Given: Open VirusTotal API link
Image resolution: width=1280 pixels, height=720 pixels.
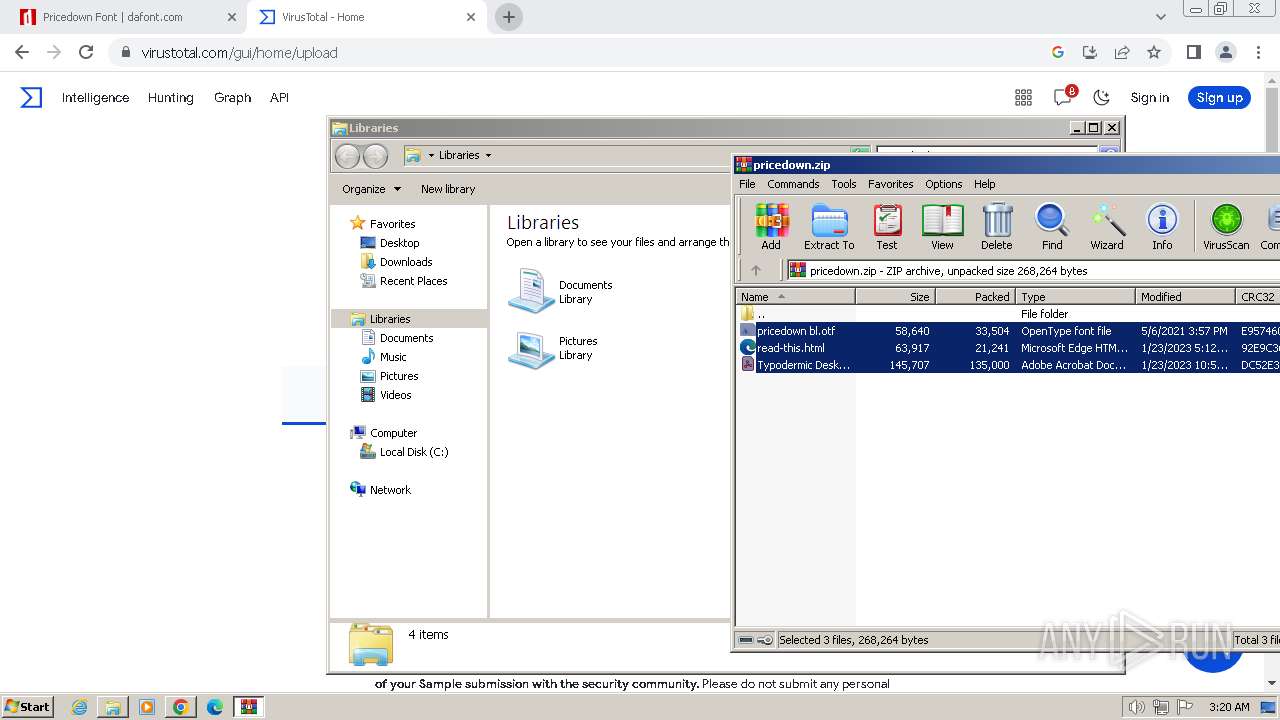Looking at the screenshot, I should (x=279, y=97).
